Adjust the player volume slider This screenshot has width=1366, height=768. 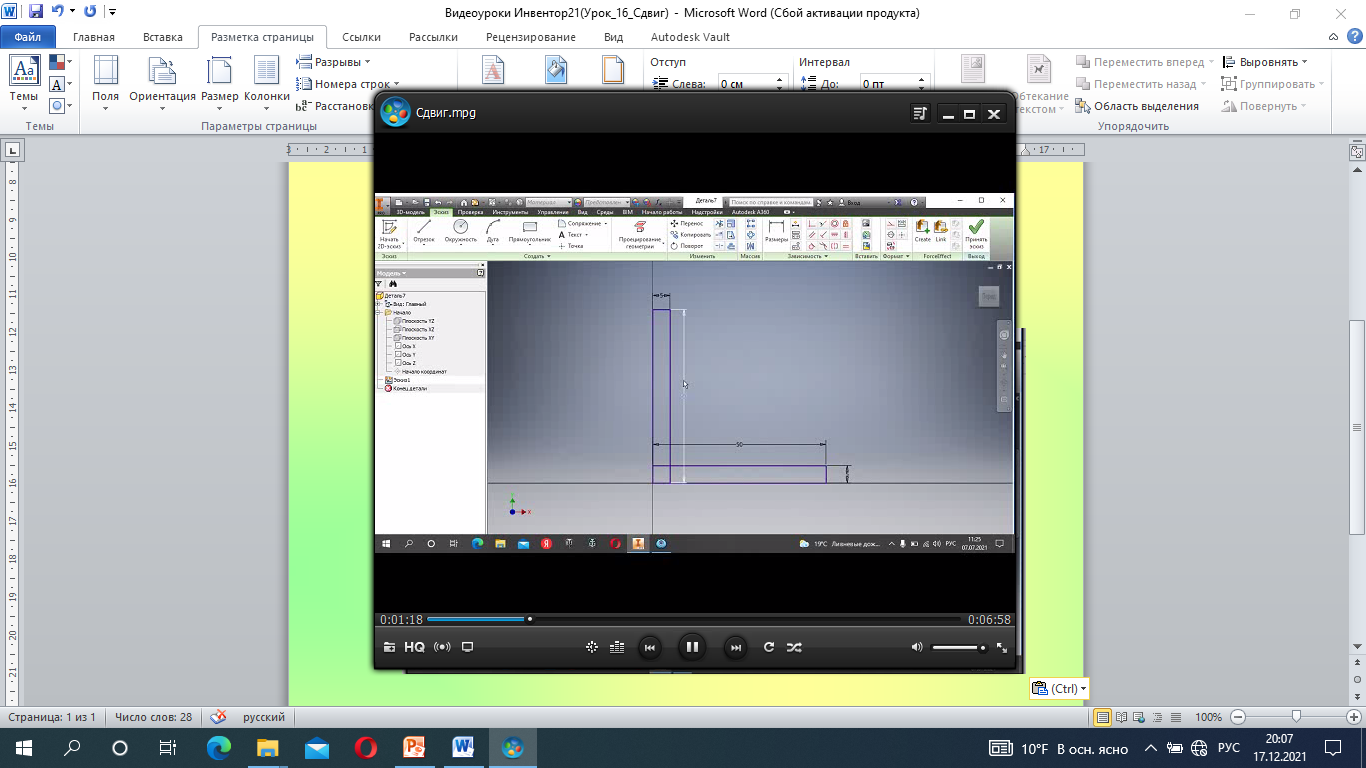point(959,648)
